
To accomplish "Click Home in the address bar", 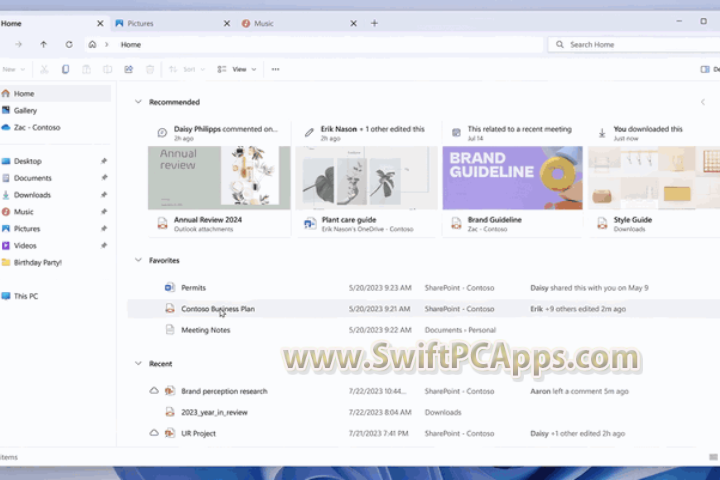I will point(131,45).
